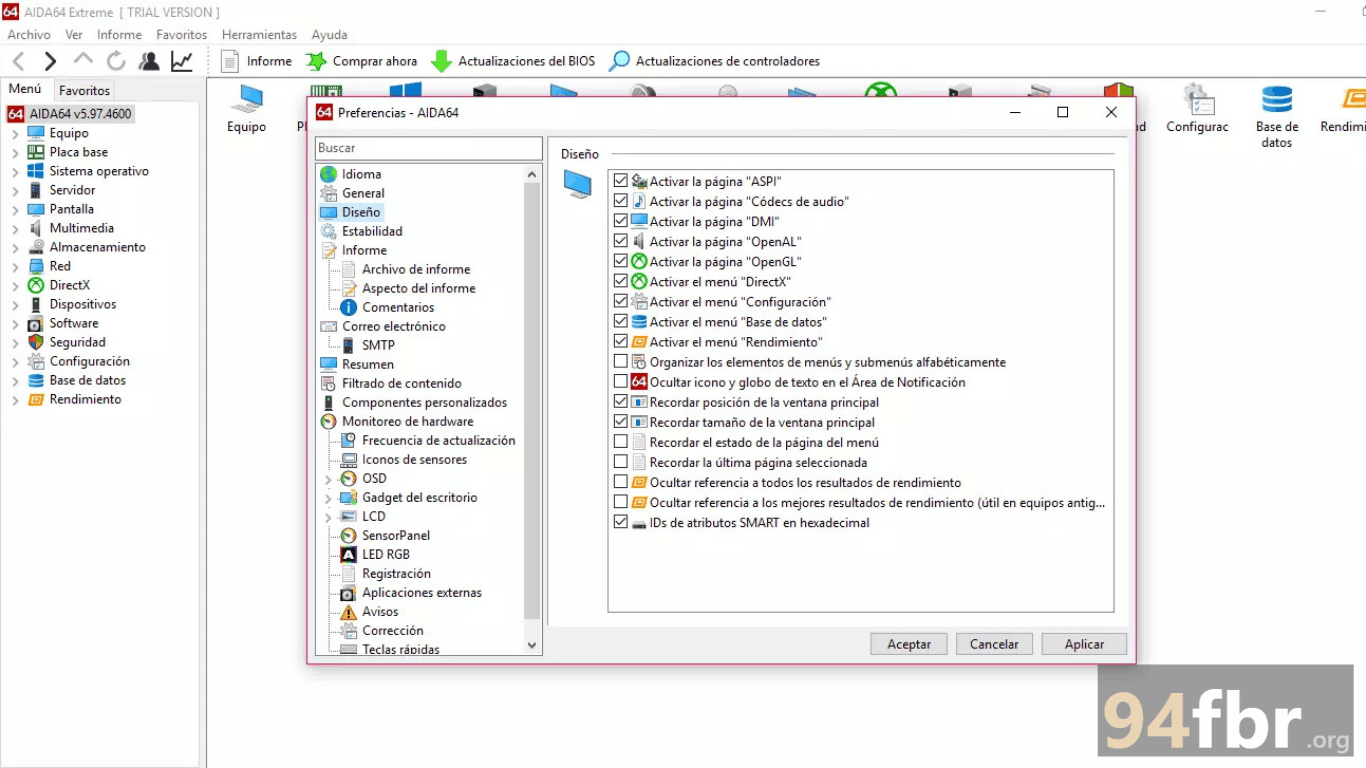1366x768 pixels.
Task: Select SensorPanel in preferences tree
Action: pyautogui.click(x=385, y=535)
